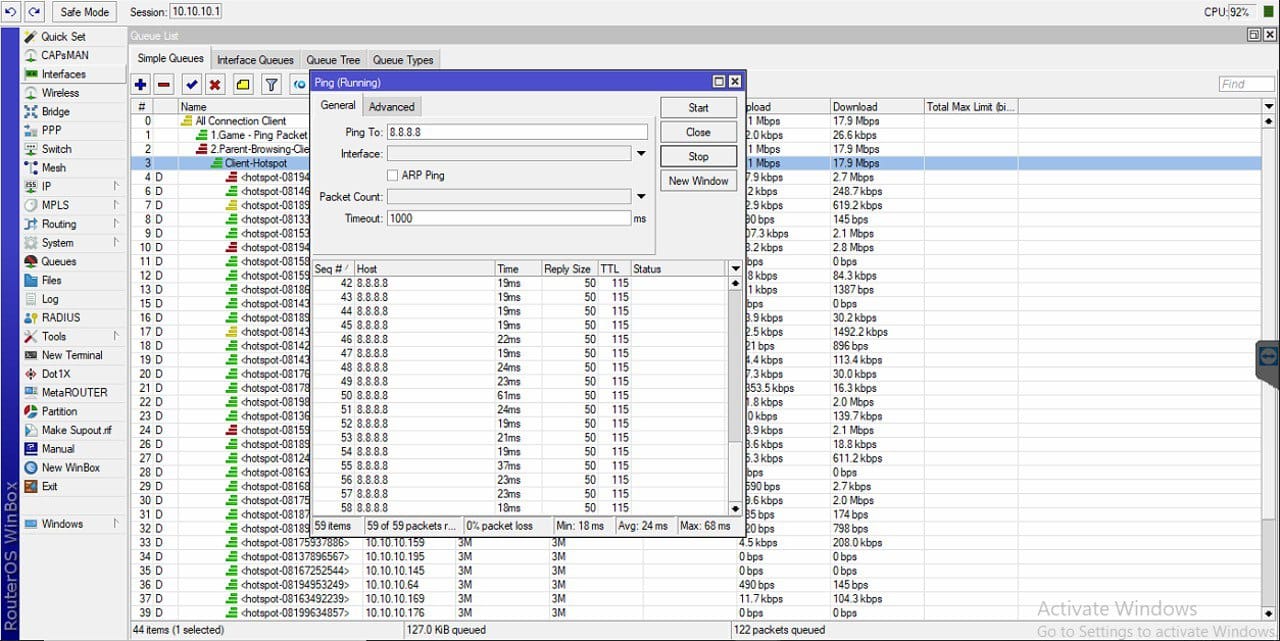
Task: Expand Packet Count dropdown arrow
Action: 641,197
